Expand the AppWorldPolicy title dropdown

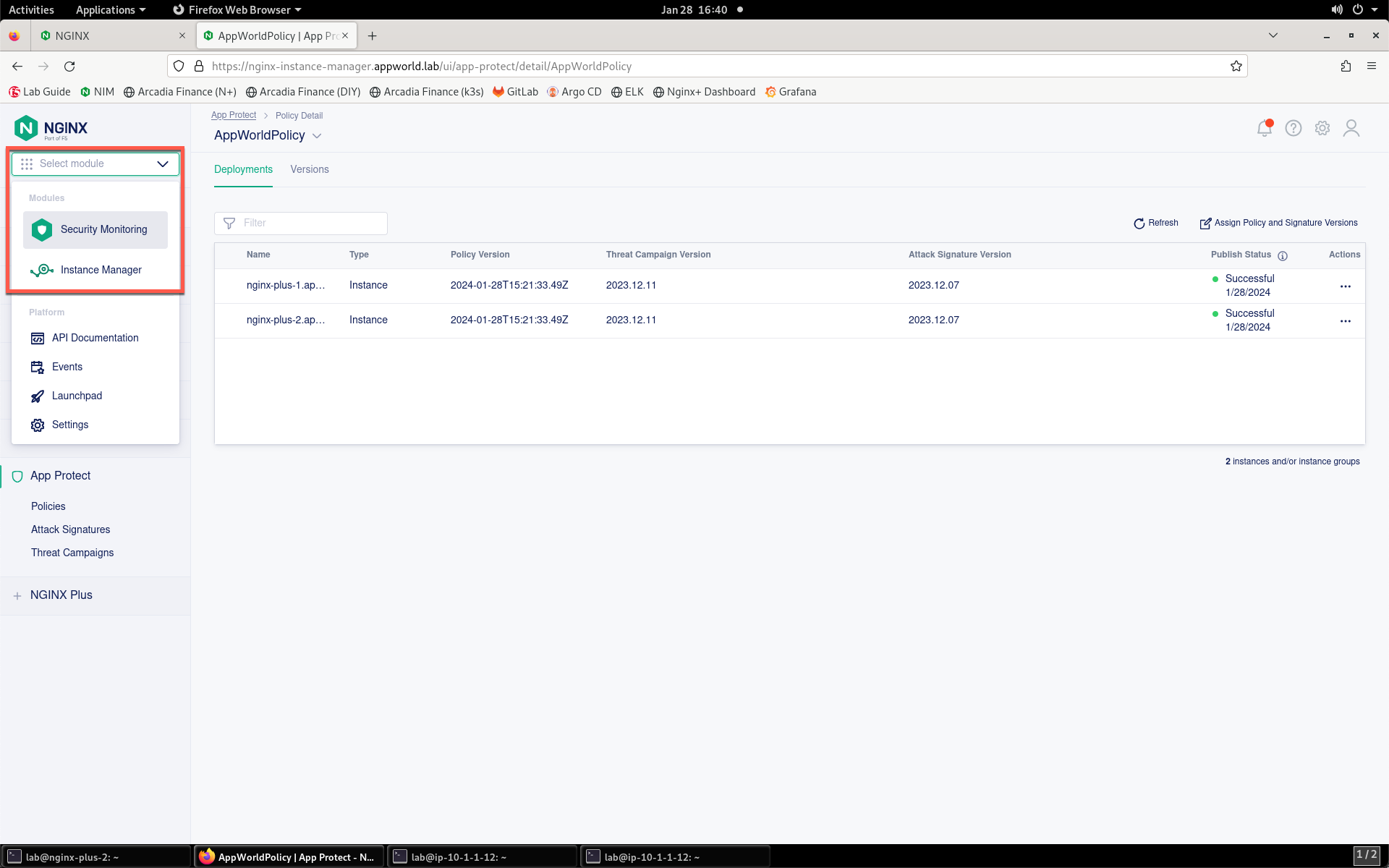click(317, 136)
